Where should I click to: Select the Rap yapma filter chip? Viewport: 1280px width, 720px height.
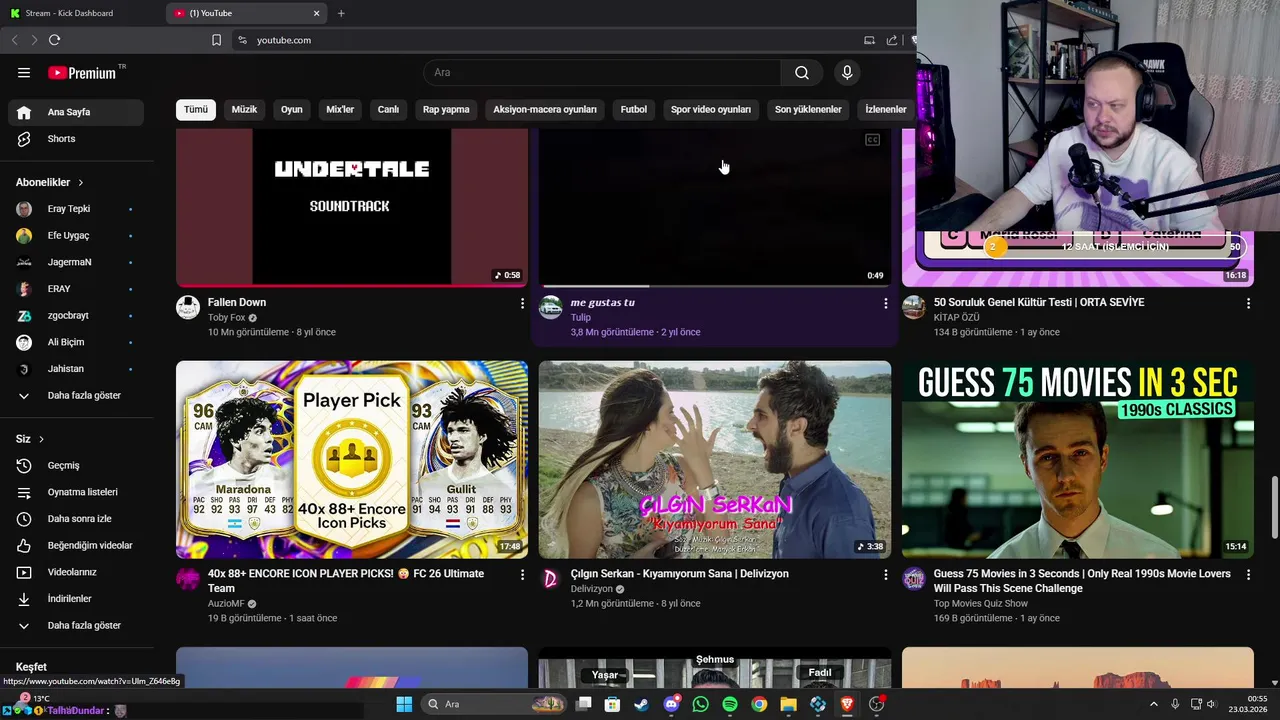(x=446, y=109)
